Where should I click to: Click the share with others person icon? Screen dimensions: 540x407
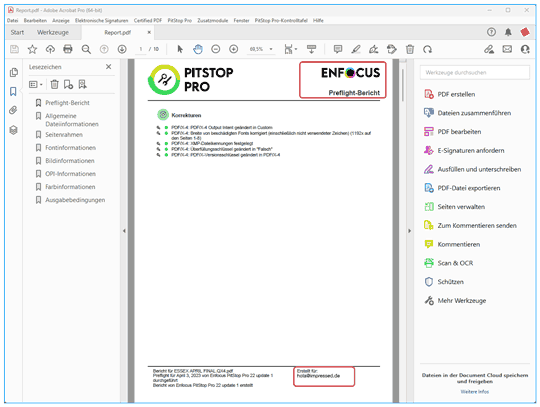click(x=525, y=49)
